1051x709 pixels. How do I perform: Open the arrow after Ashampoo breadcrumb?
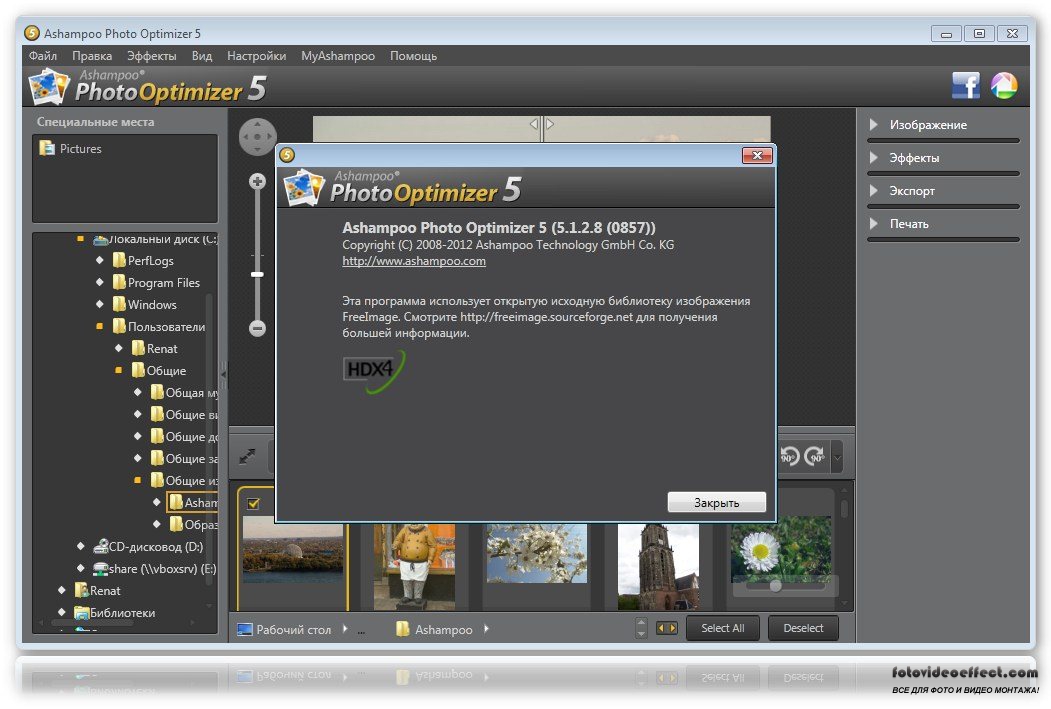tap(486, 629)
